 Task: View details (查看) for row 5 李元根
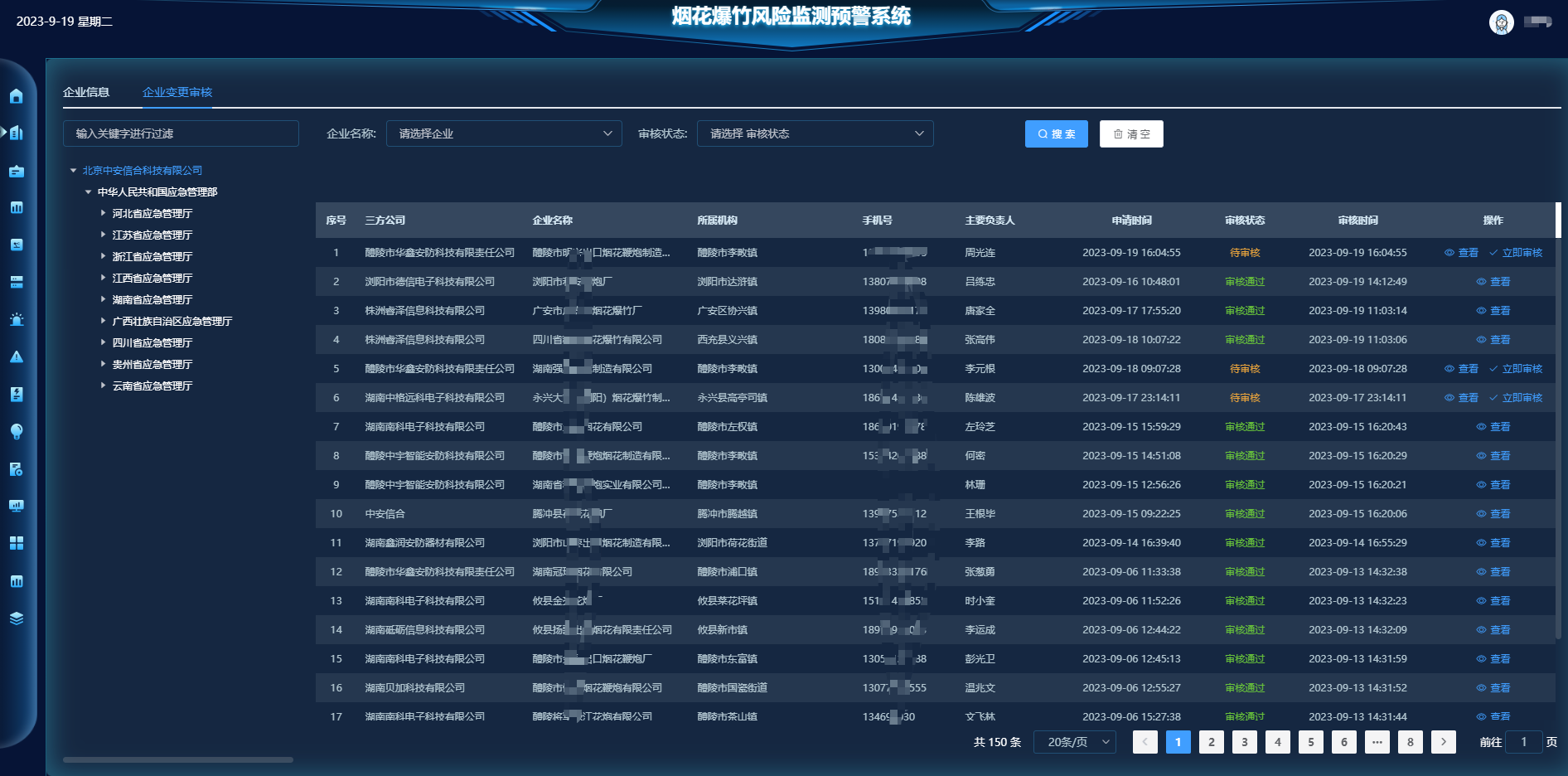coord(1461,369)
